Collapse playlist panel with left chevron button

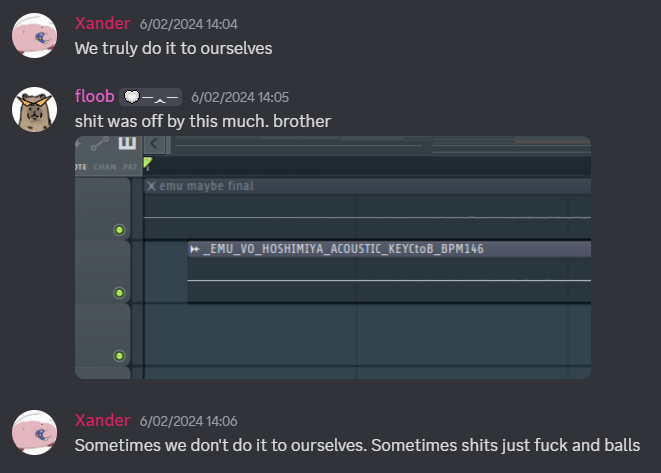click(x=156, y=144)
